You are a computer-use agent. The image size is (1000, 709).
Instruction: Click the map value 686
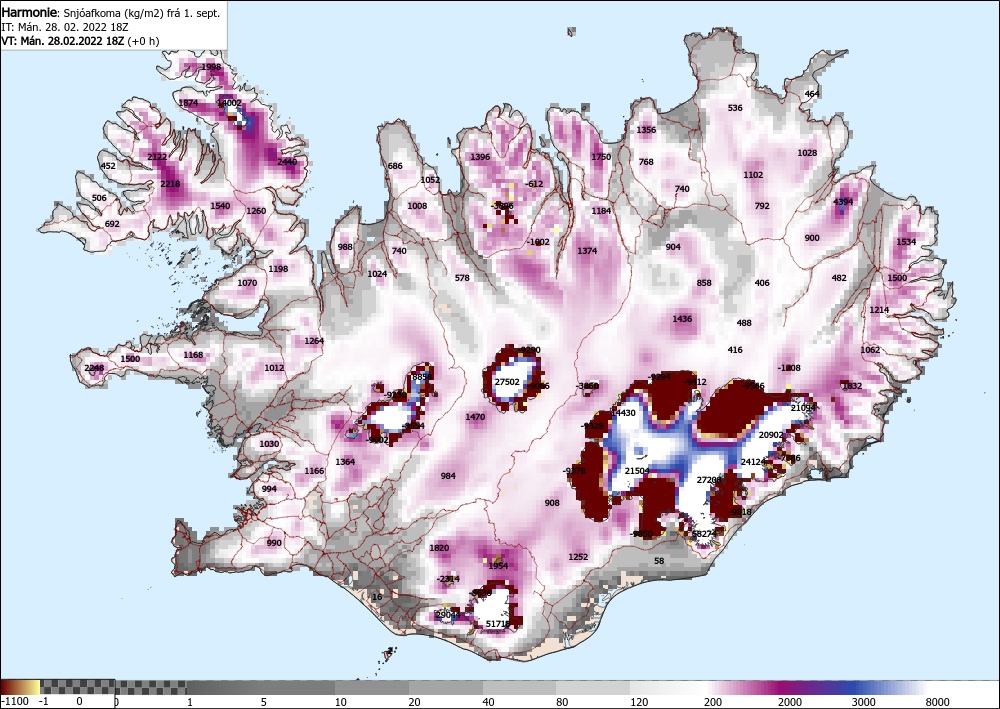(x=395, y=166)
